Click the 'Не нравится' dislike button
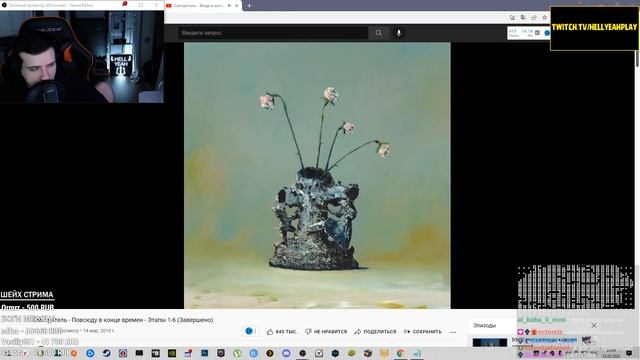This screenshot has height=360, width=640. (x=326, y=332)
